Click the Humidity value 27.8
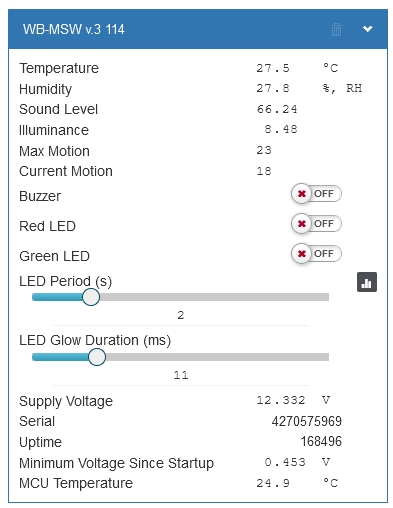The height and width of the screenshot is (508, 393). coord(273,88)
